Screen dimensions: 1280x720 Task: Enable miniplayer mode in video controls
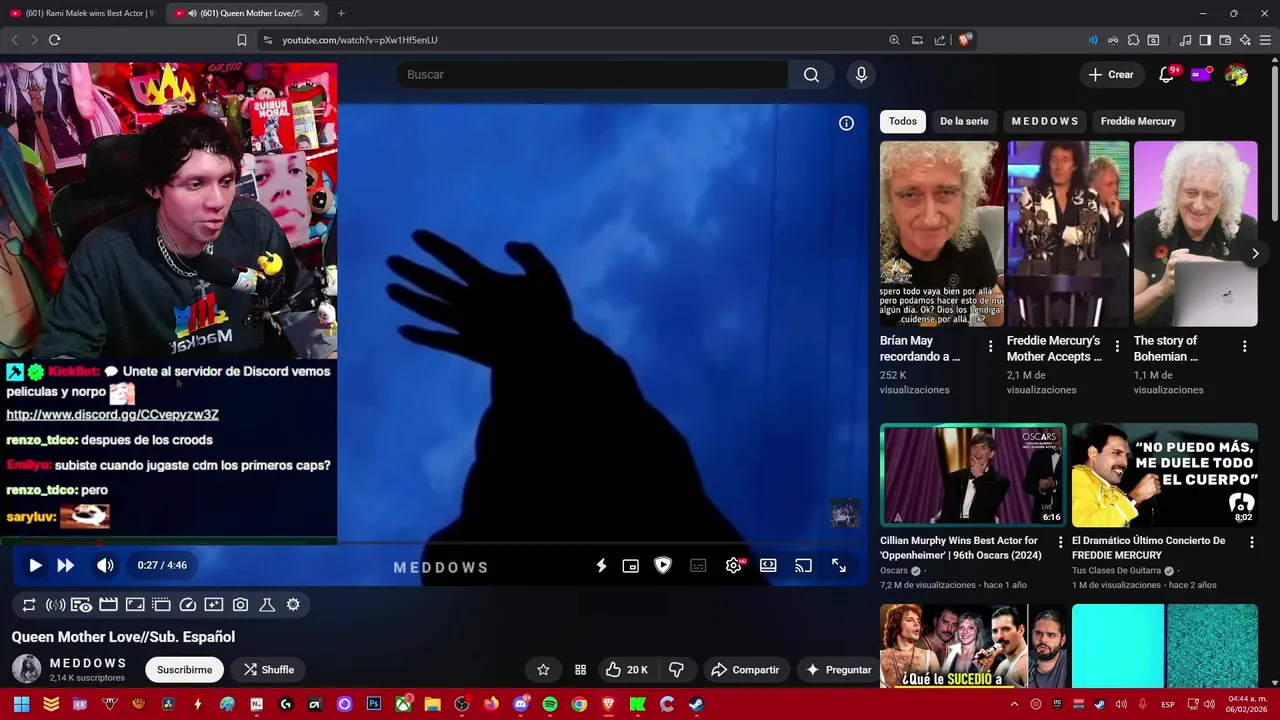(x=631, y=565)
